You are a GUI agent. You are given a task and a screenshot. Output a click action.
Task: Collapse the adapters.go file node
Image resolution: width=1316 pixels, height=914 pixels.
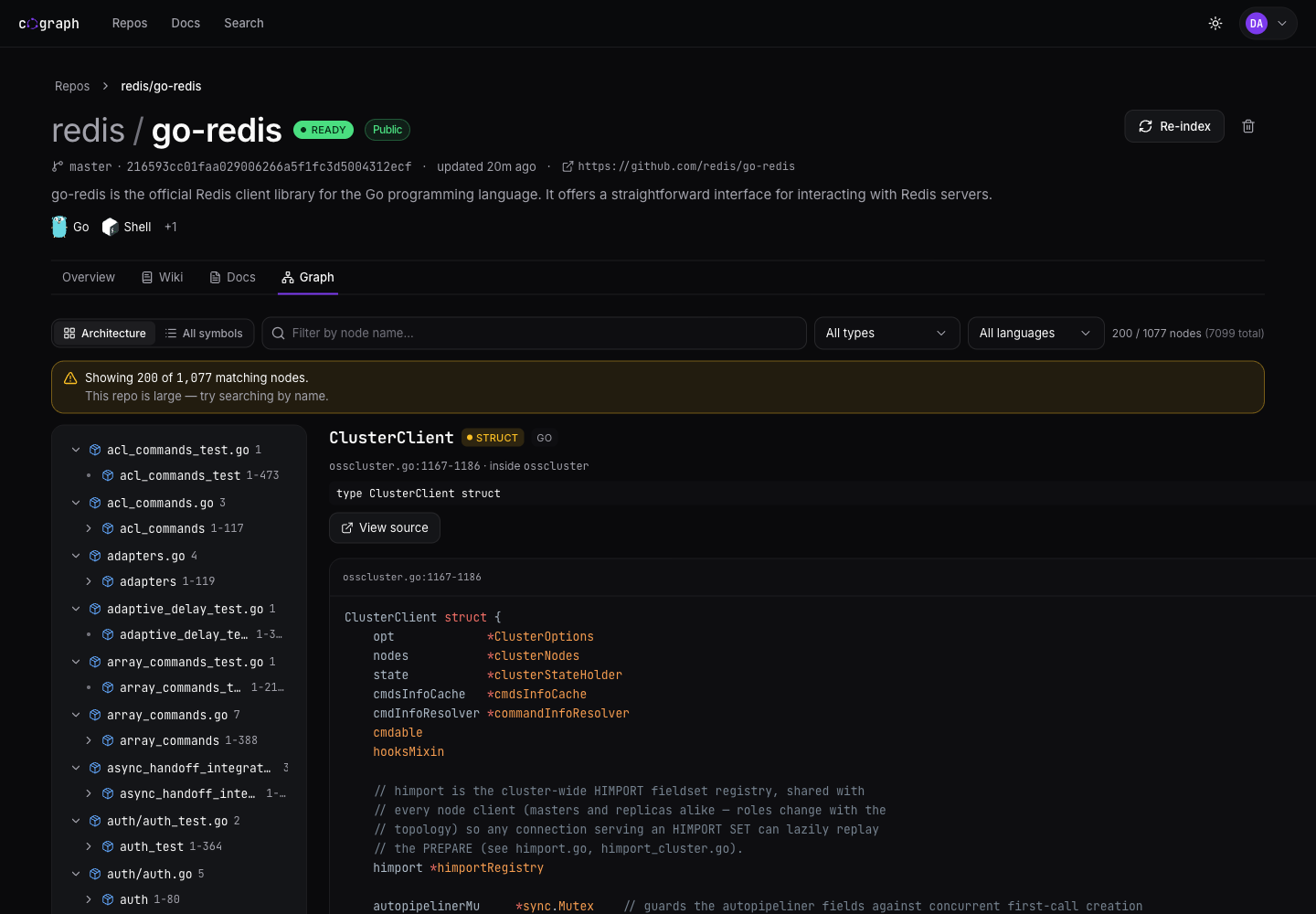[x=76, y=556]
